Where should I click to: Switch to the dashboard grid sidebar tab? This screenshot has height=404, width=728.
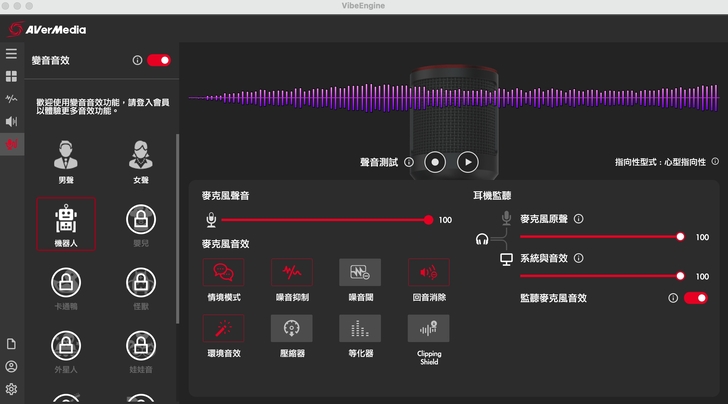point(12,76)
